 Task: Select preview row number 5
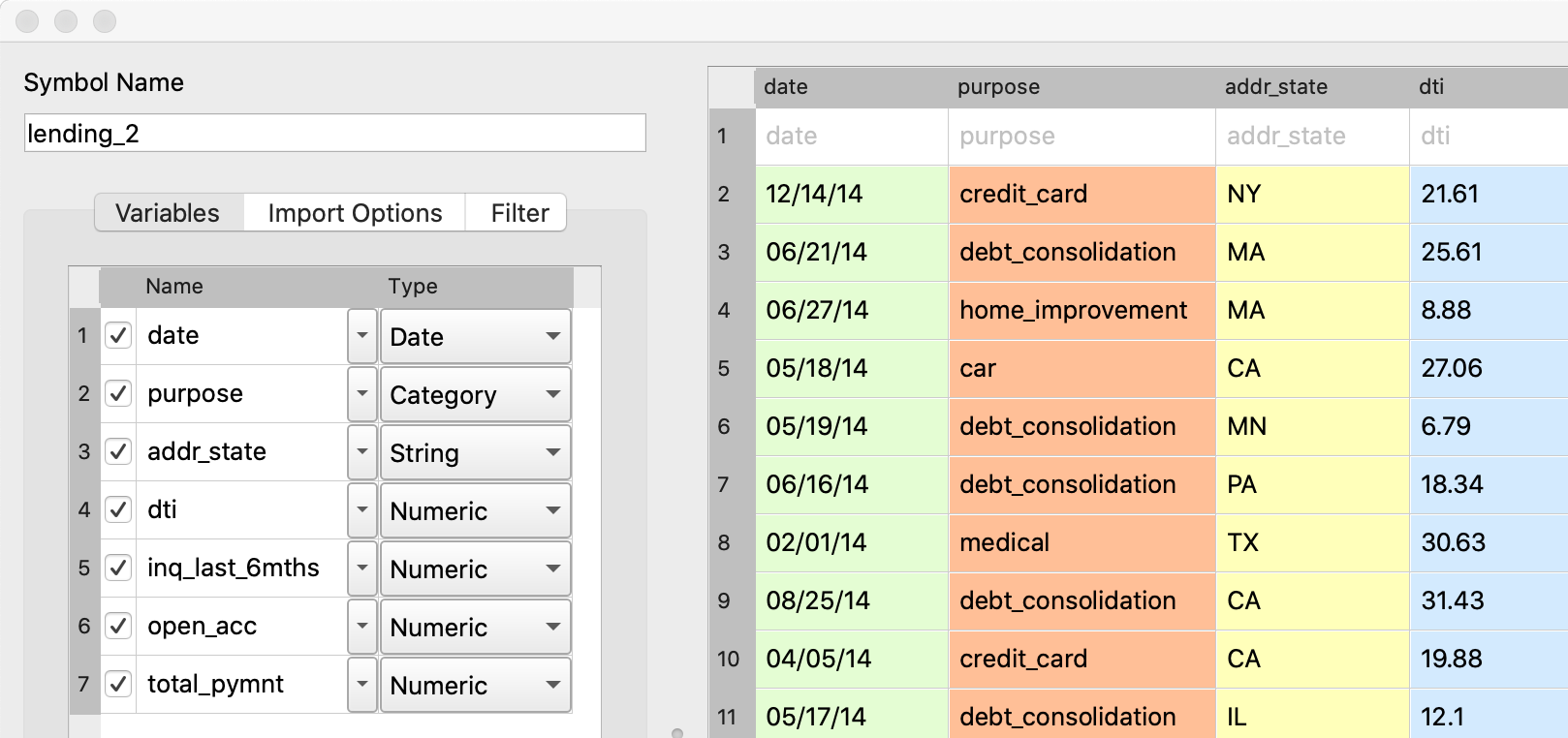[732, 368]
